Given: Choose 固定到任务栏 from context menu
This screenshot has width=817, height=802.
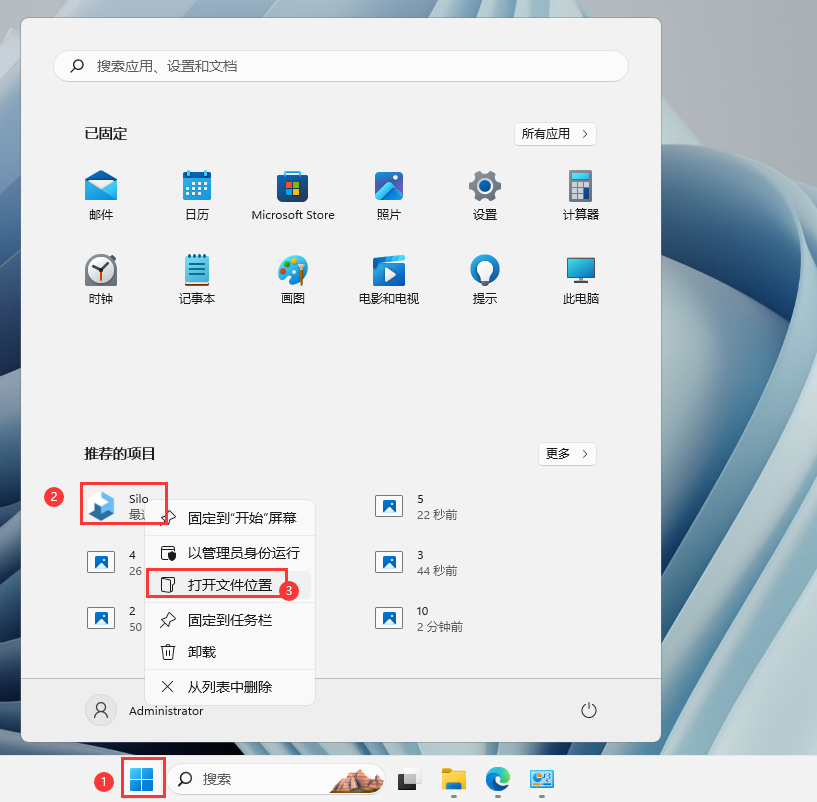Looking at the screenshot, I should (x=230, y=620).
